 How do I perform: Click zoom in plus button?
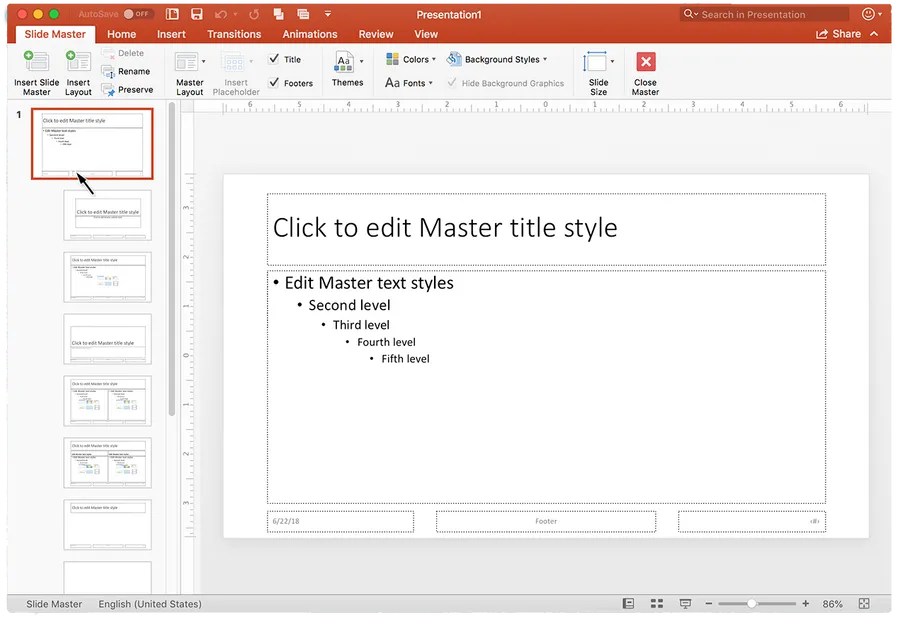tap(806, 603)
